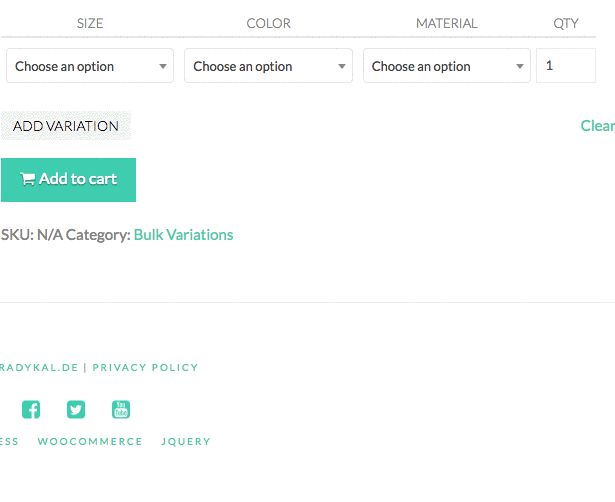This screenshot has height=502, width=615.
Task: Follow the jQuery footer link
Action: pos(186,442)
